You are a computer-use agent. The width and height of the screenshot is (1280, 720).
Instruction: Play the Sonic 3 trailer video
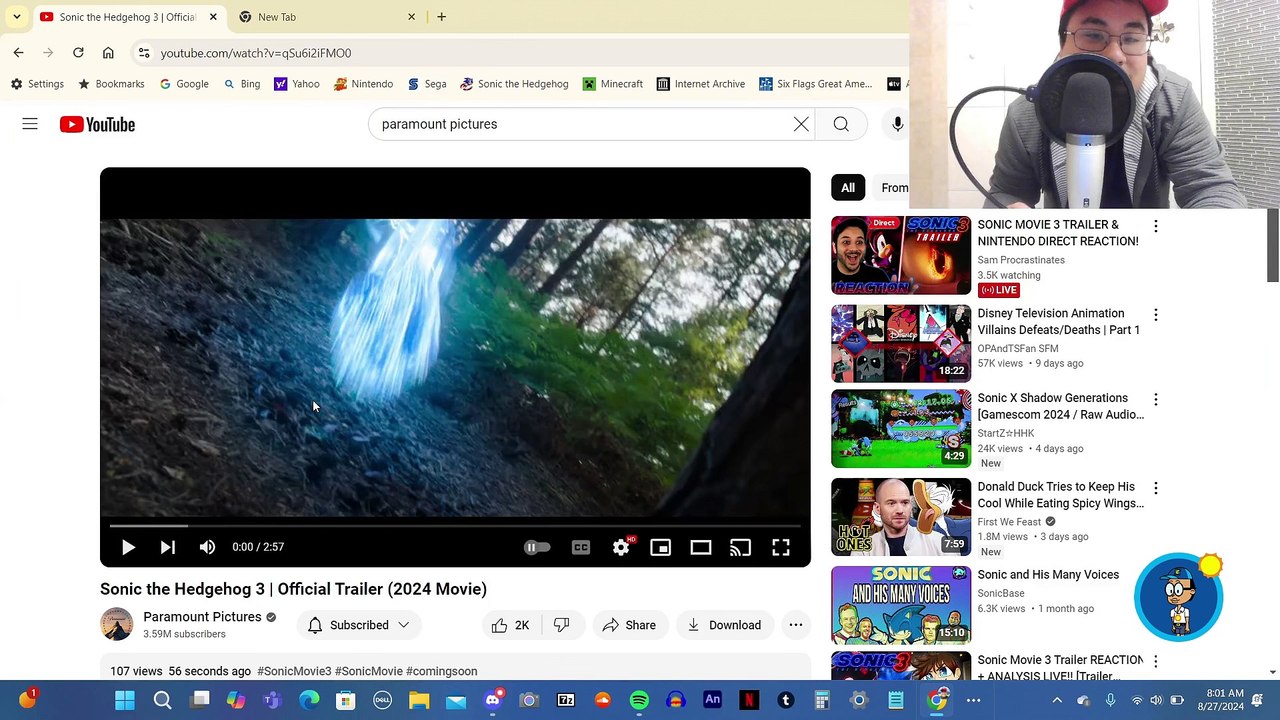[128, 547]
